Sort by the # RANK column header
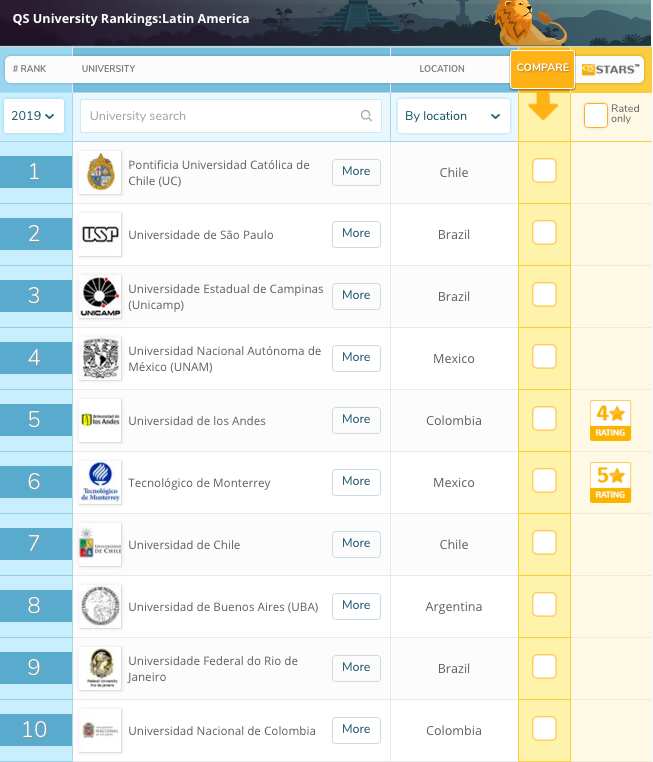Viewport: 653px width, 762px height. point(30,69)
